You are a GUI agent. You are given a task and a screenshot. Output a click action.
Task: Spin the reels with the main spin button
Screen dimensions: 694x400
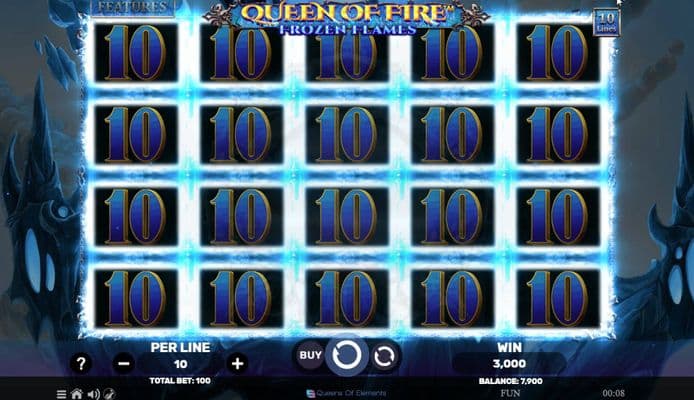(347, 355)
